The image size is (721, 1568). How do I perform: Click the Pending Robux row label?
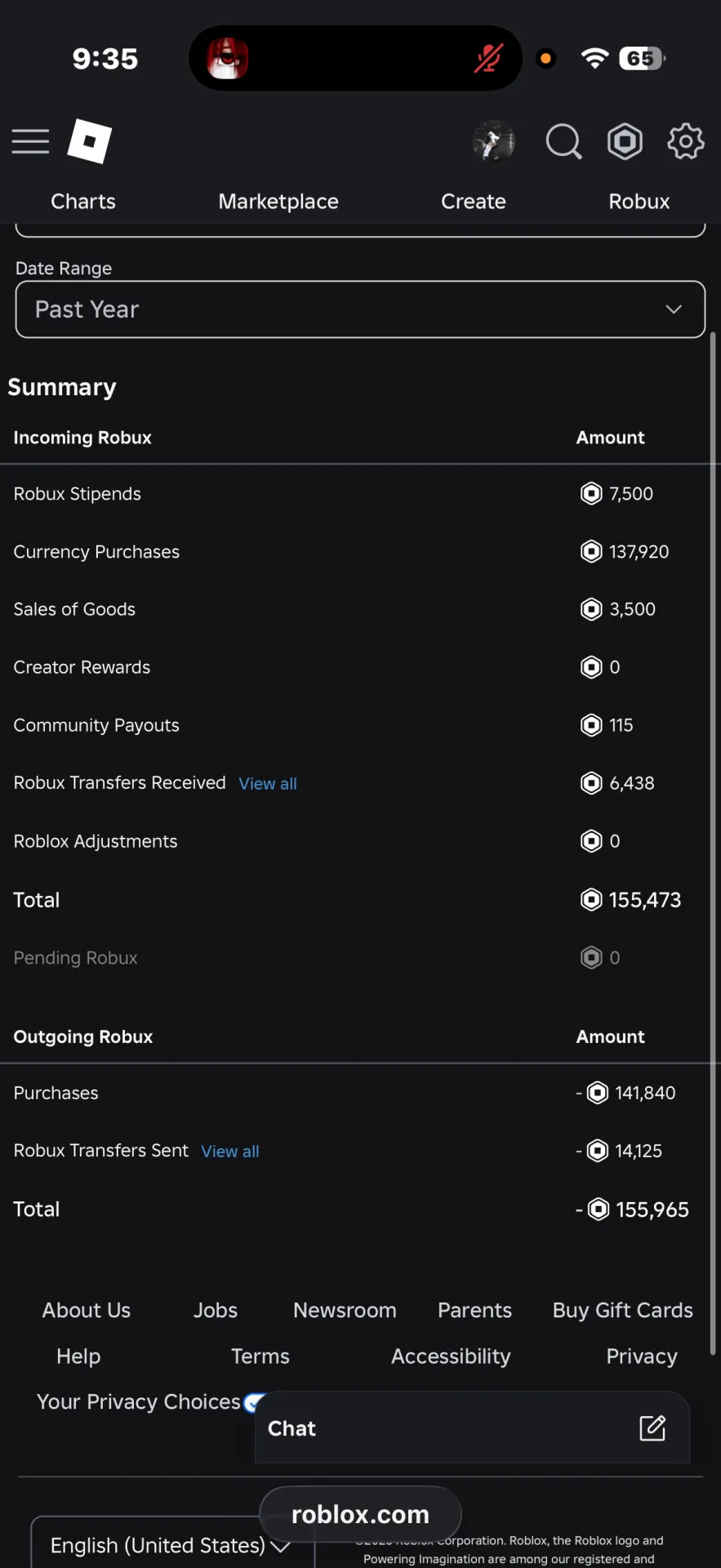tap(76, 958)
